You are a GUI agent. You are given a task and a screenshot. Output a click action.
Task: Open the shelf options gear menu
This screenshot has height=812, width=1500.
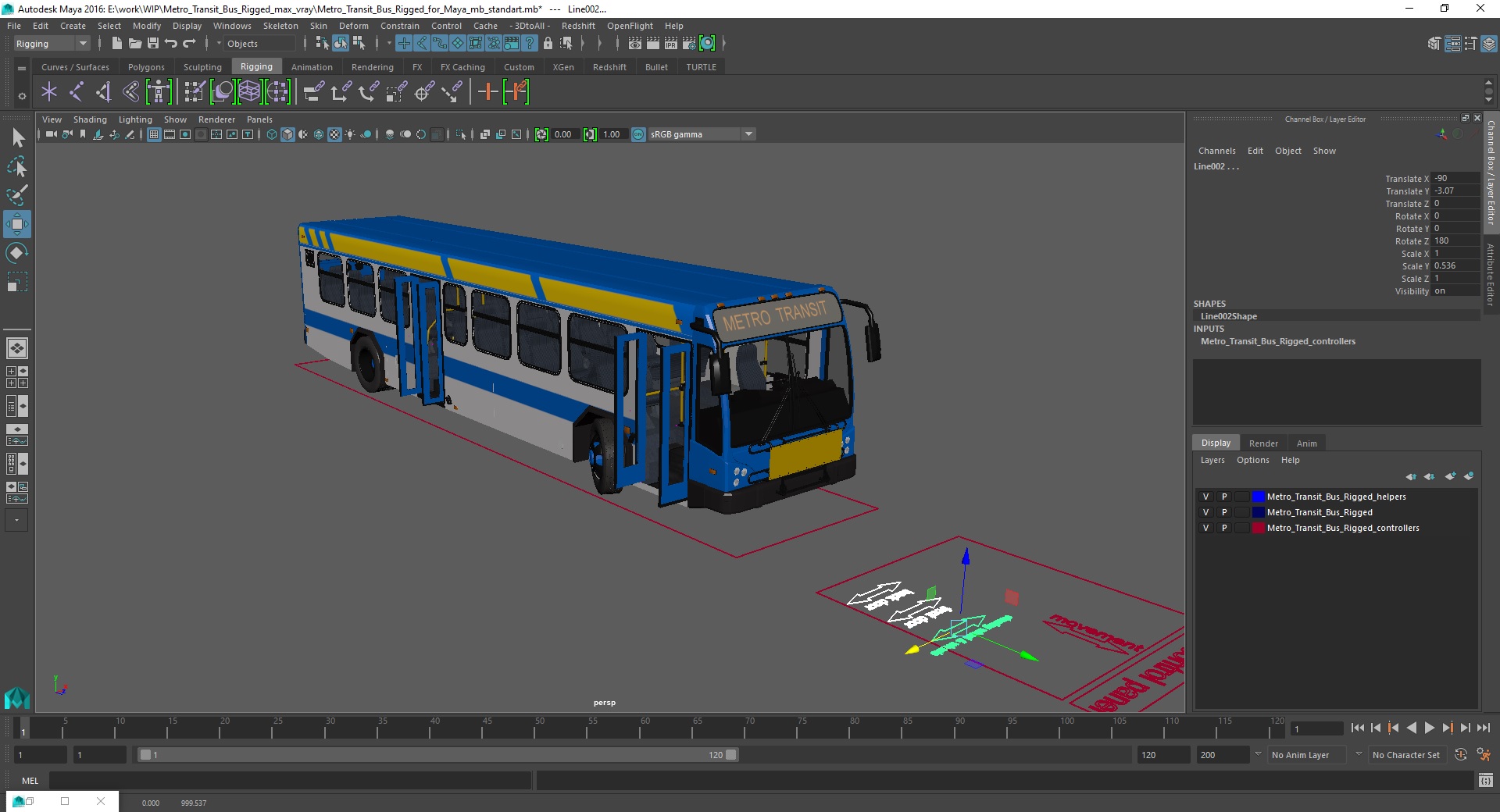(x=22, y=96)
